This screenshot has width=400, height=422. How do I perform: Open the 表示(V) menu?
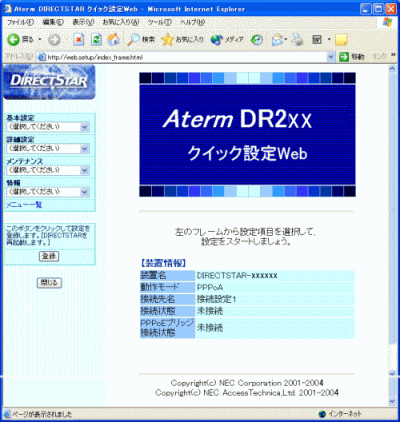[x=83, y=22]
